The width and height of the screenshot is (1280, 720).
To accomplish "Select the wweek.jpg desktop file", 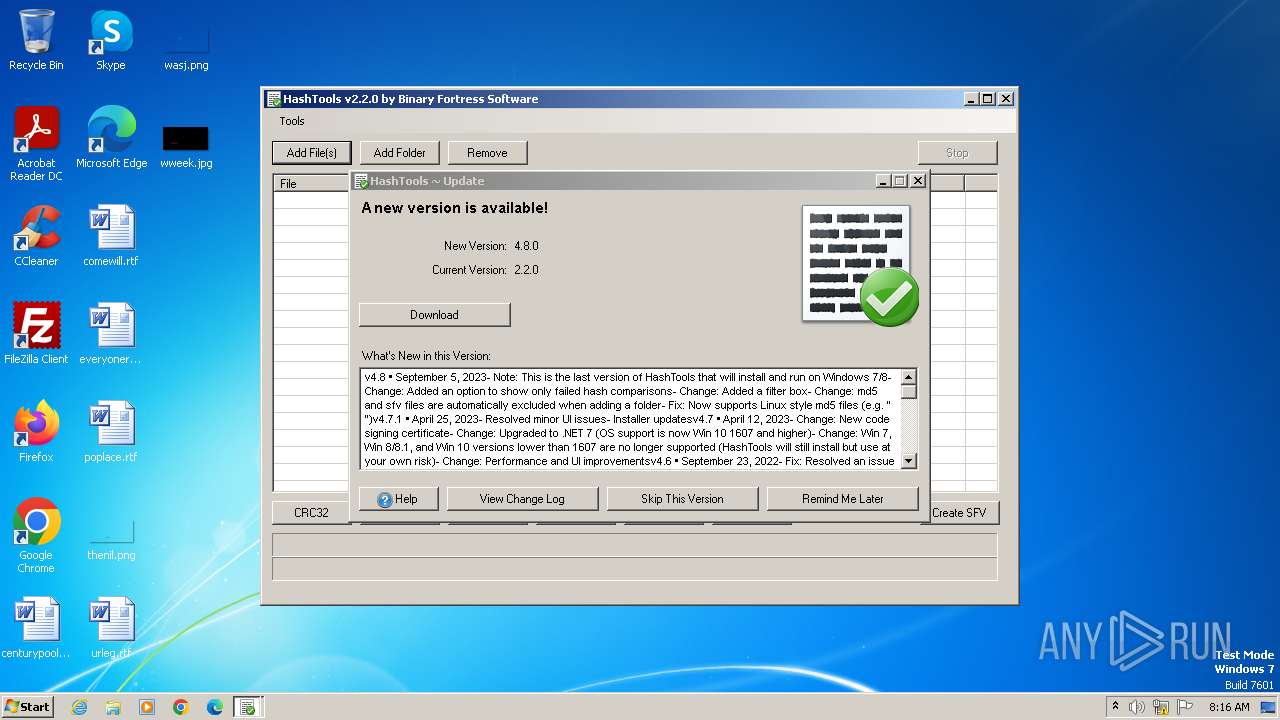I will (x=186, y=146).
